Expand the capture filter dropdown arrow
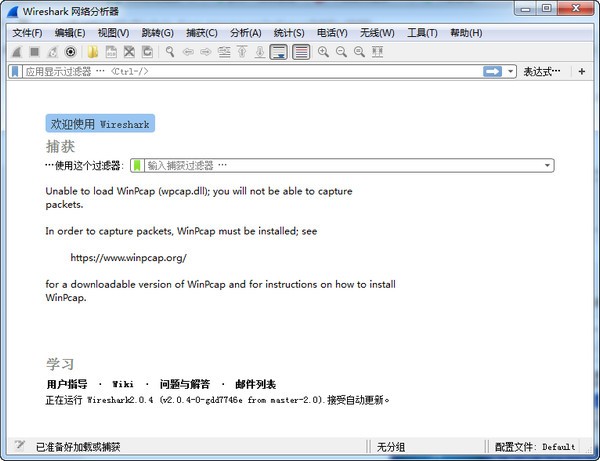Viewport: 600px width, 461px height. coord(547,166)
